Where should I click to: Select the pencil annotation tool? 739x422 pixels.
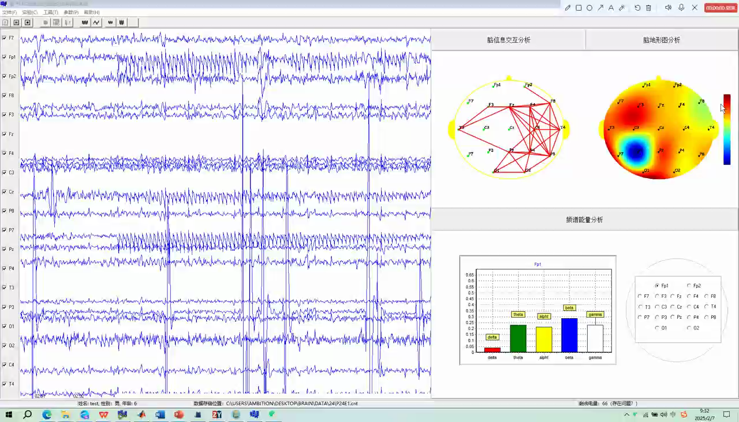pyautogui.click(x=568, y=8)
